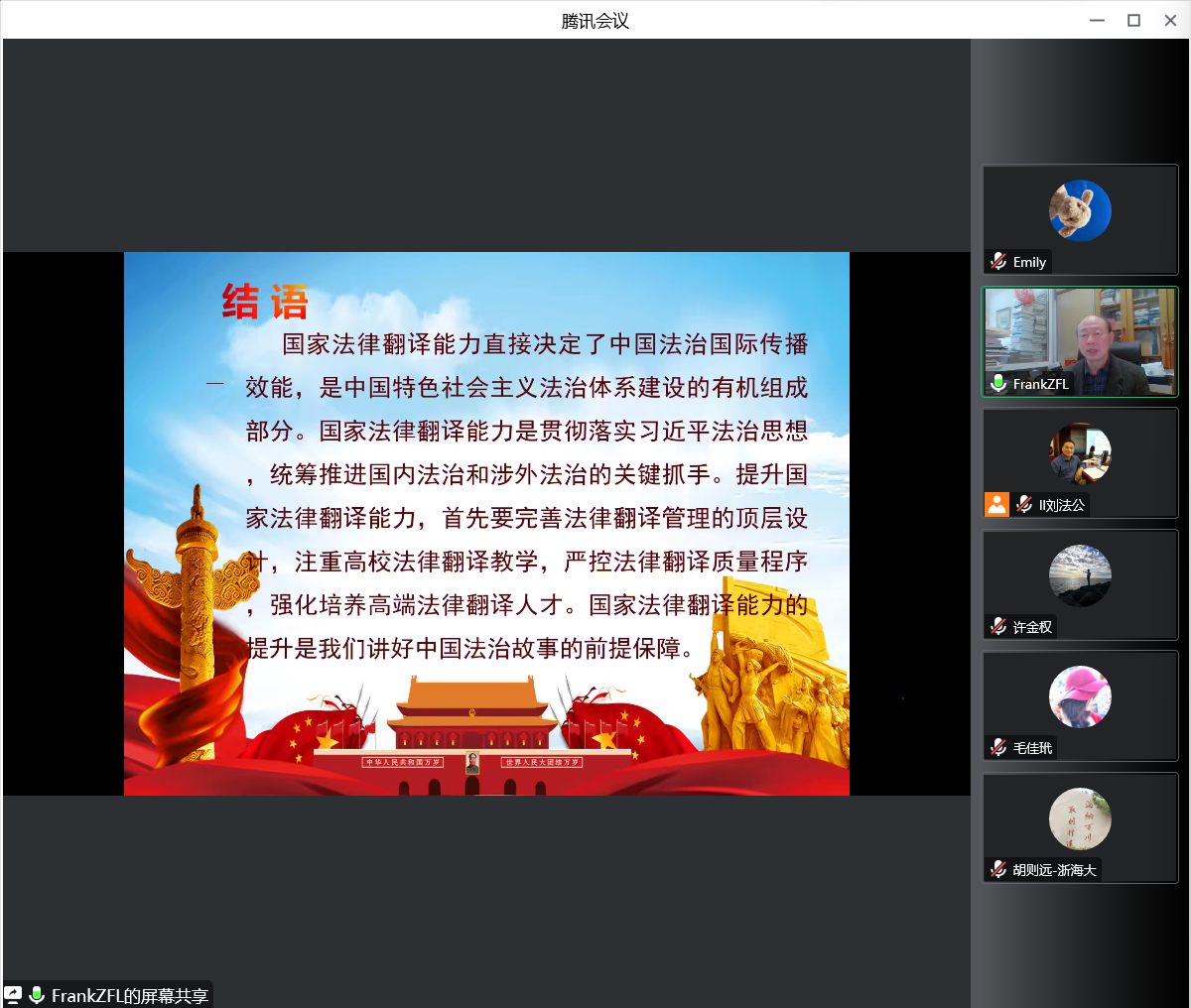Screen dimensions: 1191x1008
Task: Select 毛佳玳's pink hat avatar
Action: (x=1080, y=696)
